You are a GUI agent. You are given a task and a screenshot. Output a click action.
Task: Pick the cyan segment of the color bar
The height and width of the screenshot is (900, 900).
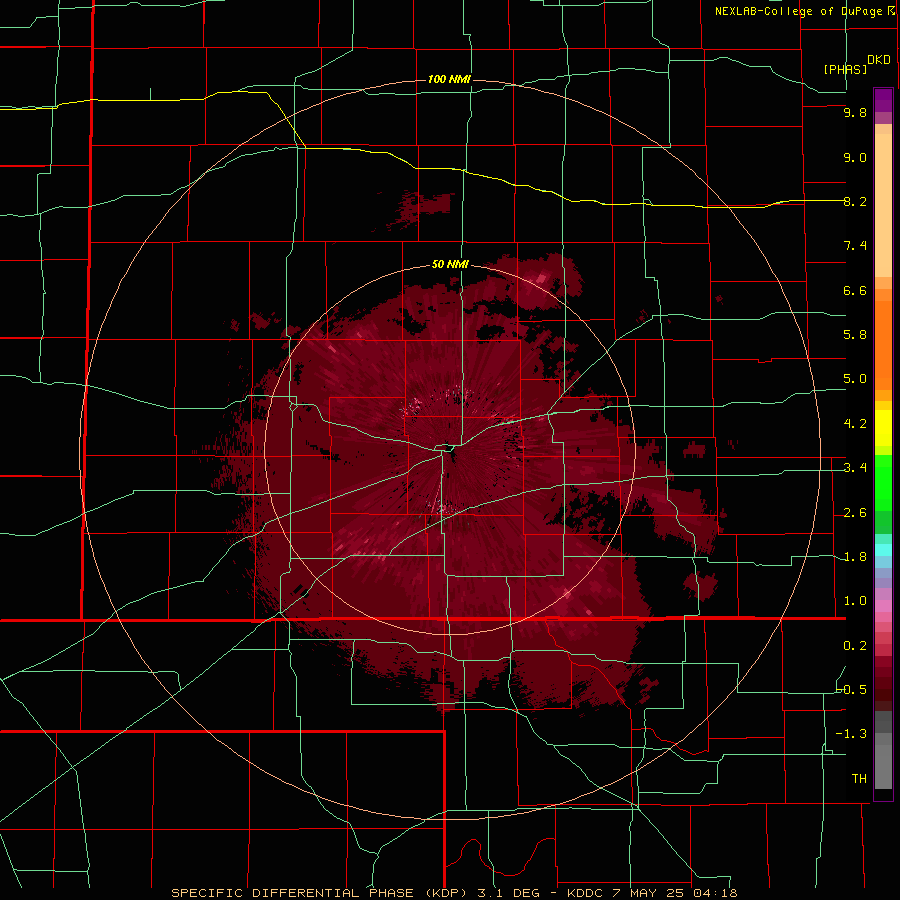(x=883, y=550)
